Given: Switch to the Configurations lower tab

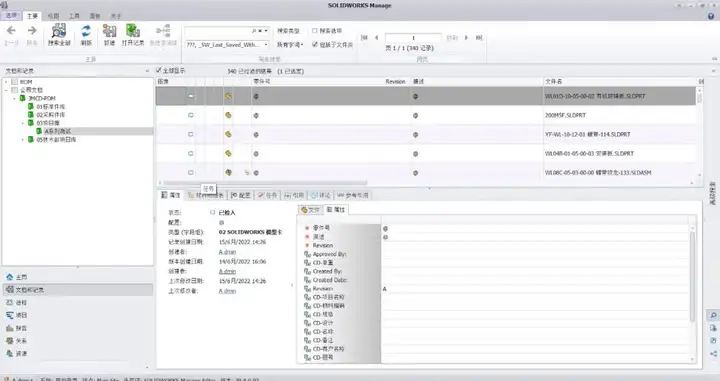Looking at the screenshot, I should (x=241, y=195).
